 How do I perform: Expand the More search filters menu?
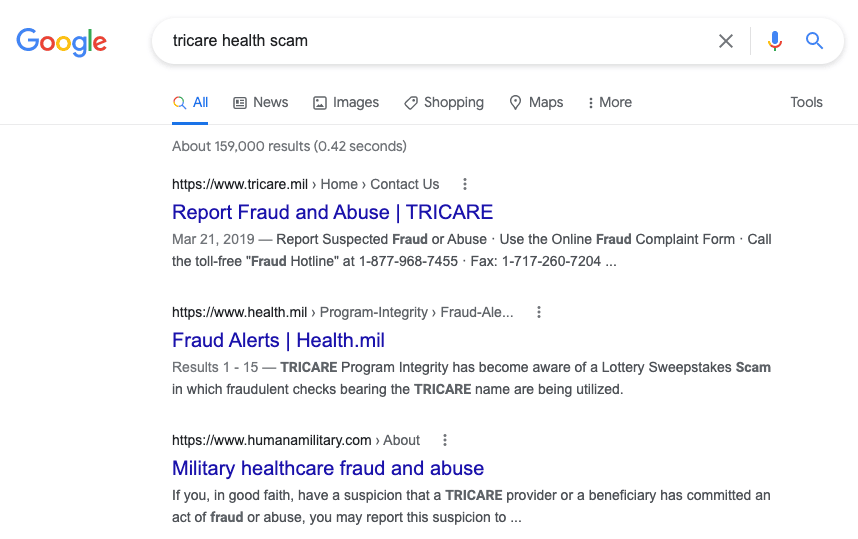click(x=609, y=102)
